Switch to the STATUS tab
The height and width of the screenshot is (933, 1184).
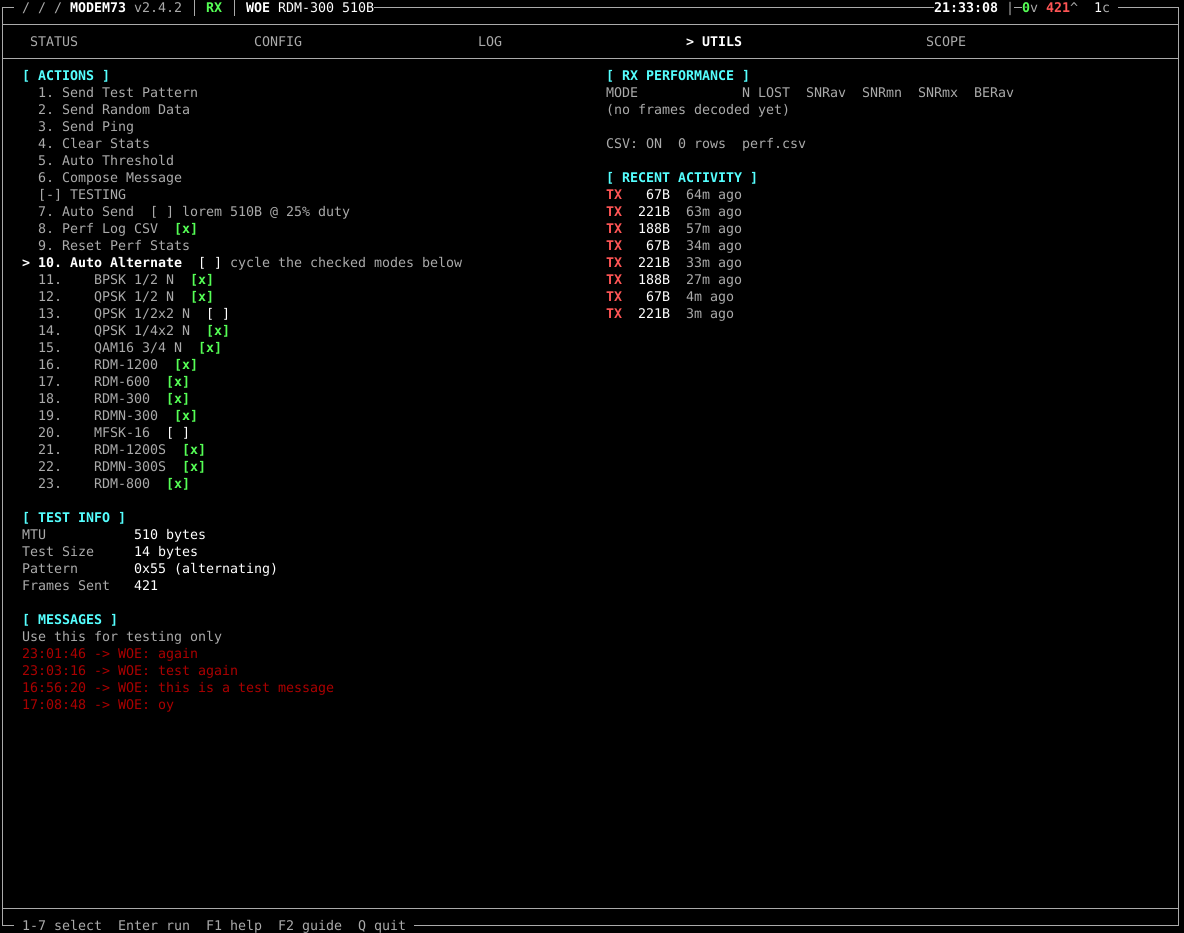tap(54, 42)
